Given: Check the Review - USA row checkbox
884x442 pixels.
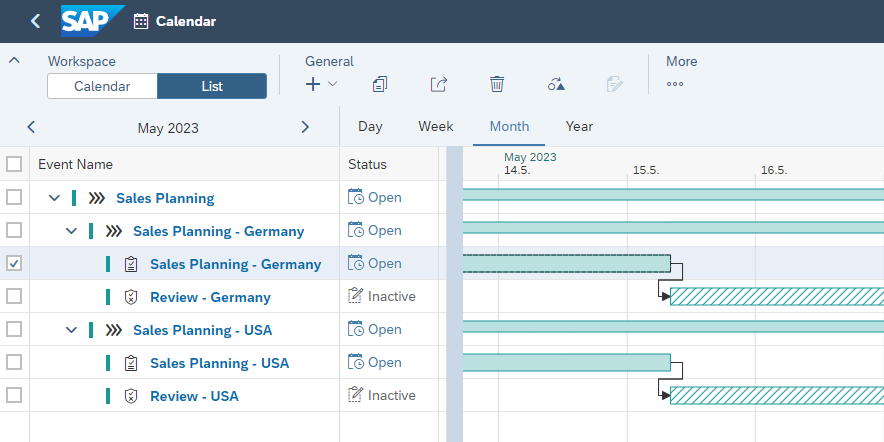Looking at the screenshot, I should point(14,395).
